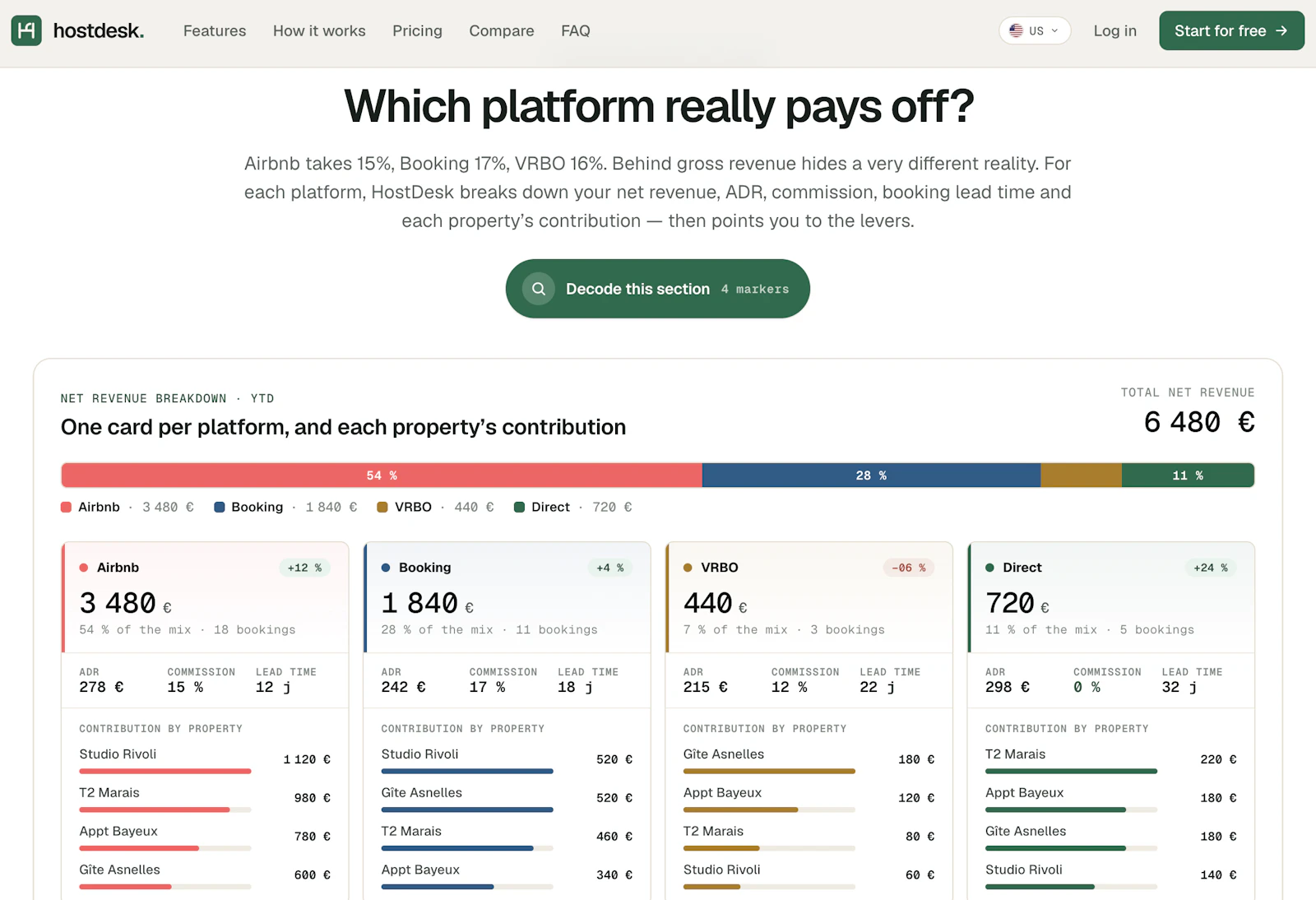
Task: Click 18 bookings text on Airbnb card
Action: (x=254, y=629)
